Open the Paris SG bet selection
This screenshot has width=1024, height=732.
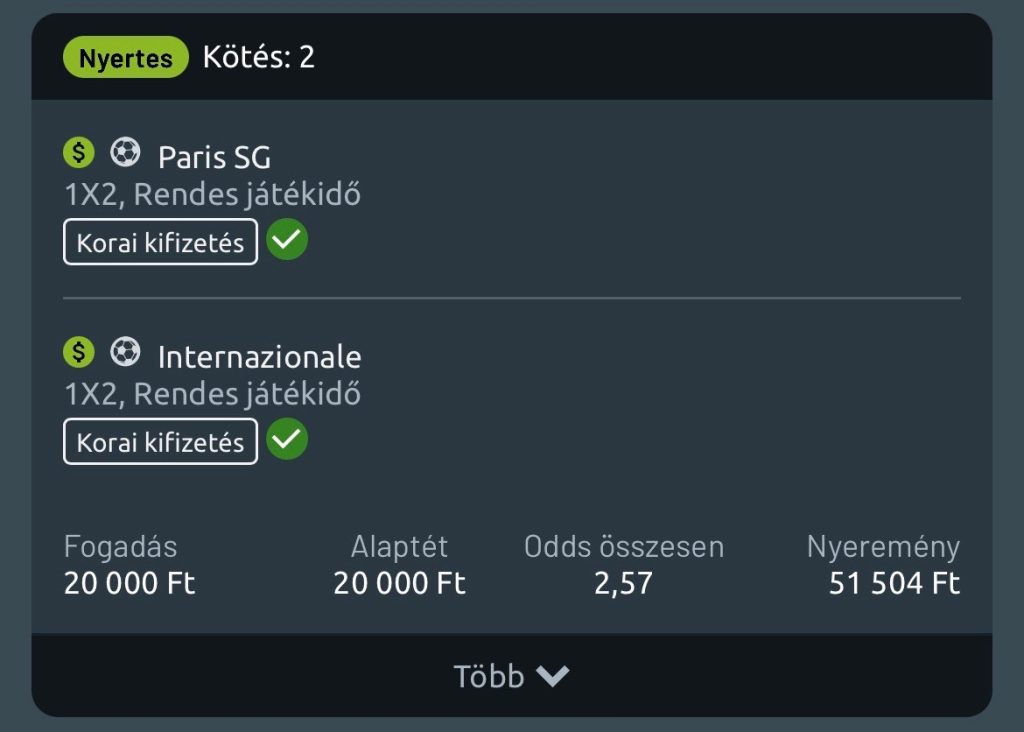tap(214, 157)
